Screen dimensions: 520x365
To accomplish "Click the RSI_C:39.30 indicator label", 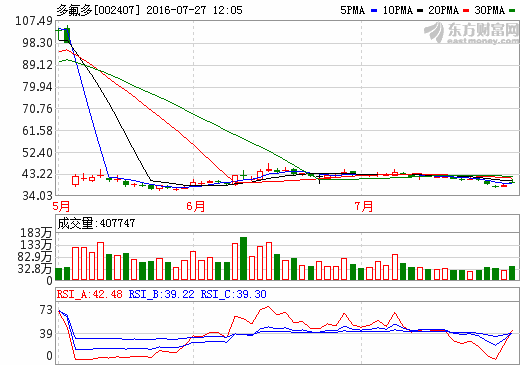I will click(234, 294).
